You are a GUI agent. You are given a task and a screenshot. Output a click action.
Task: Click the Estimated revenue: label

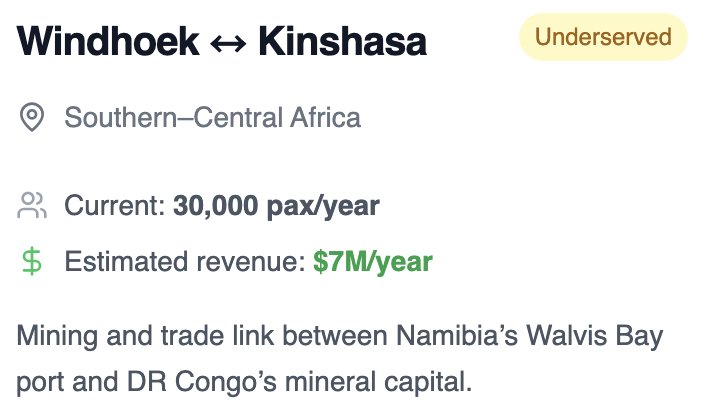click(x=185, y=262)
